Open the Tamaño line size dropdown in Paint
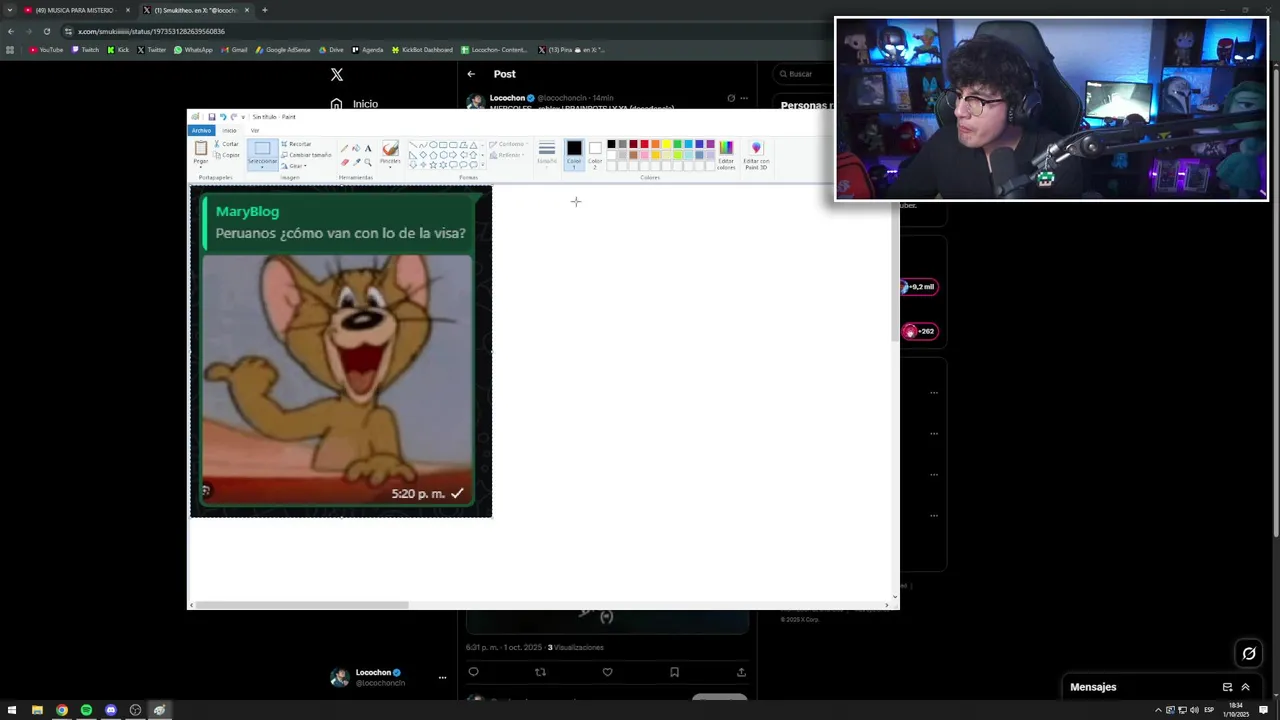This screenshot has width=1280, height=720. [x=547, y=153]
